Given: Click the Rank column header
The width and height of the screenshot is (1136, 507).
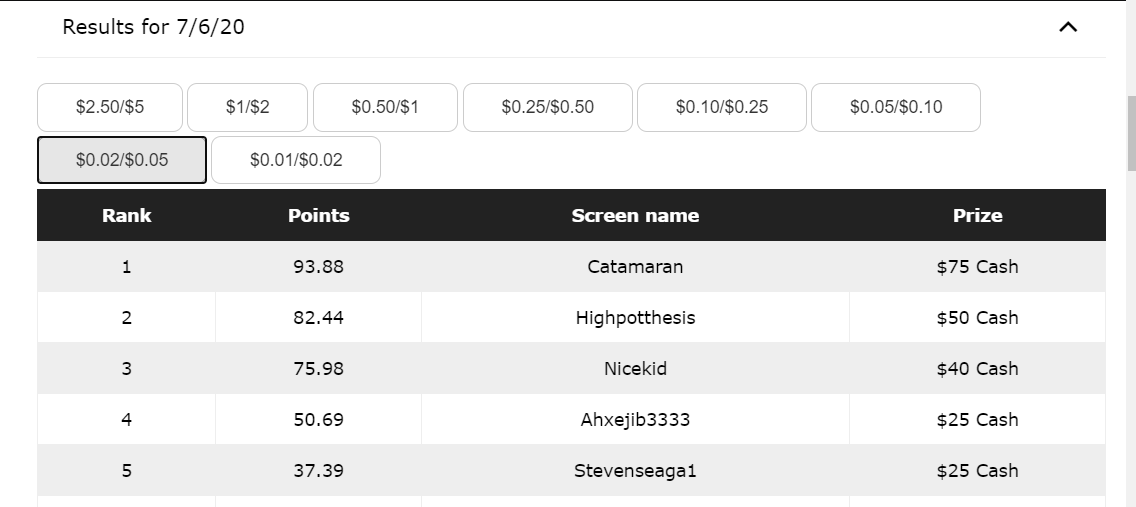Looking at the screenshot, I should click(x=127, y=215).
